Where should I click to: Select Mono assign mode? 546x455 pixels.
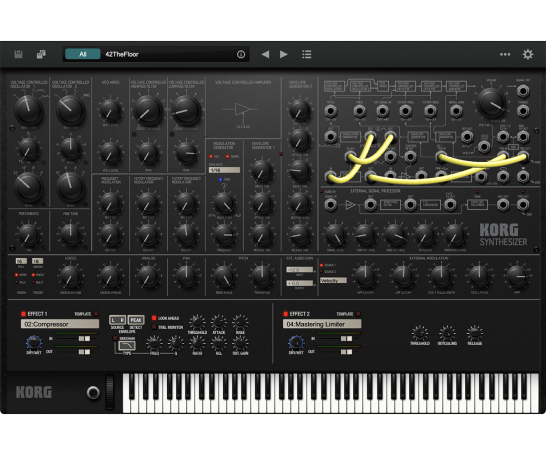pyautogui.click(x=16, y=275)
